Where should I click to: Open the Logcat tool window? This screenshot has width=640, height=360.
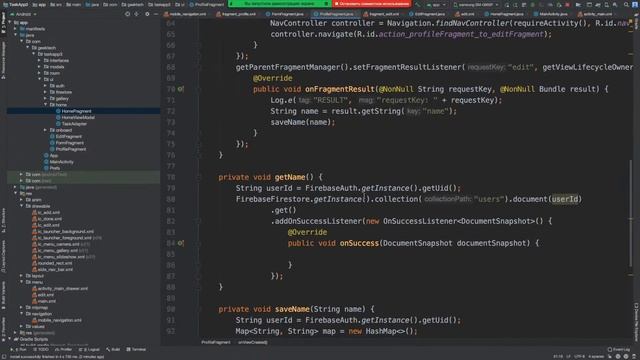89,350
